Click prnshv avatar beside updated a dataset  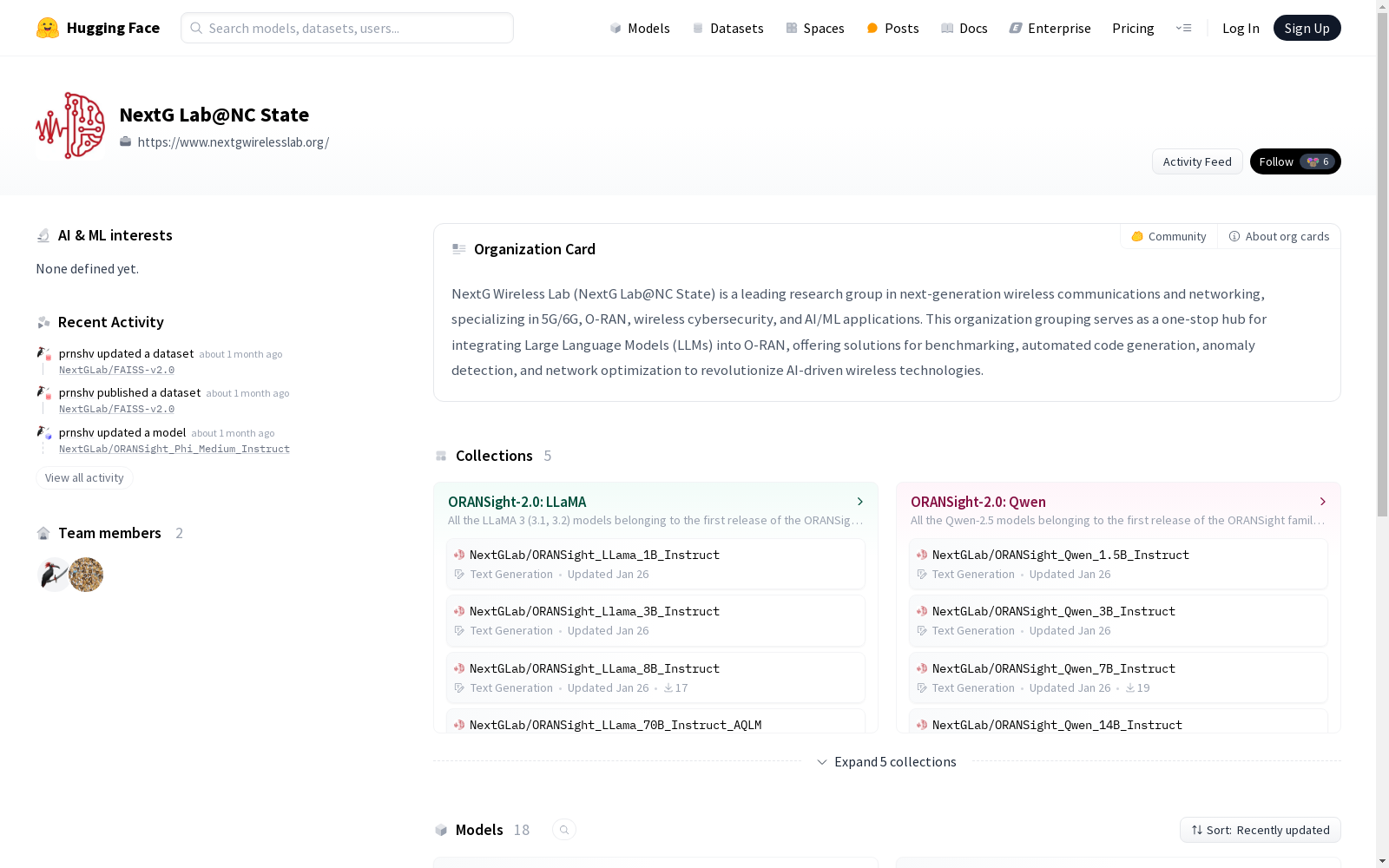point(43,353)
